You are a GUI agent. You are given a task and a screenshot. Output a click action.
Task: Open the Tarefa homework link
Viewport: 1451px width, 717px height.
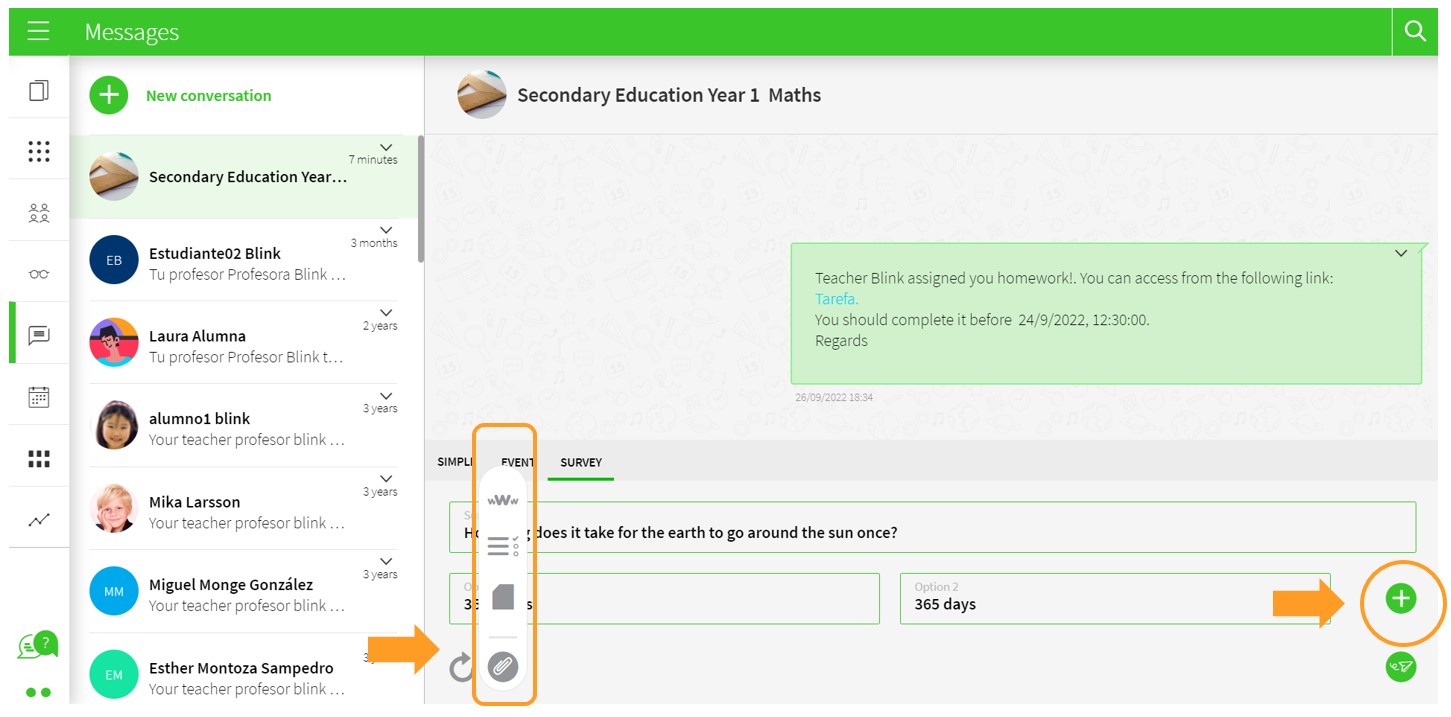coord(836,299)
